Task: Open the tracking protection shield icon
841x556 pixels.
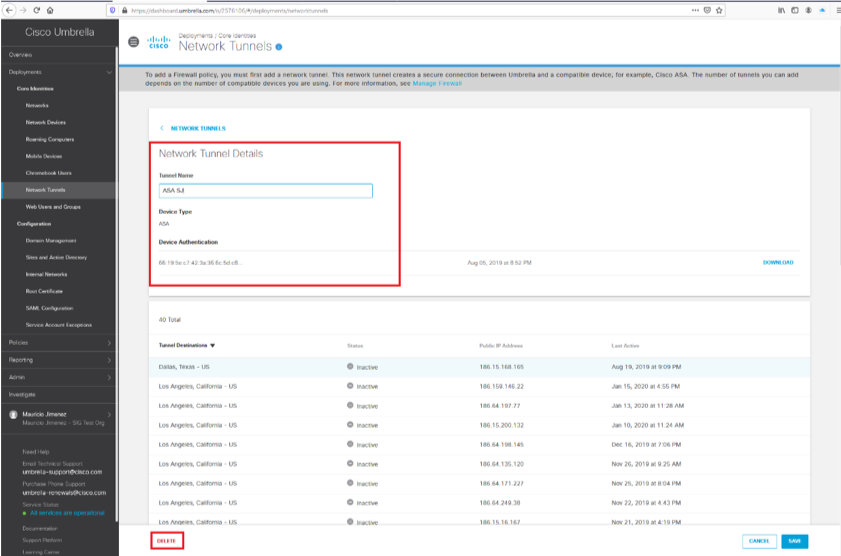Action: point(112,10)
